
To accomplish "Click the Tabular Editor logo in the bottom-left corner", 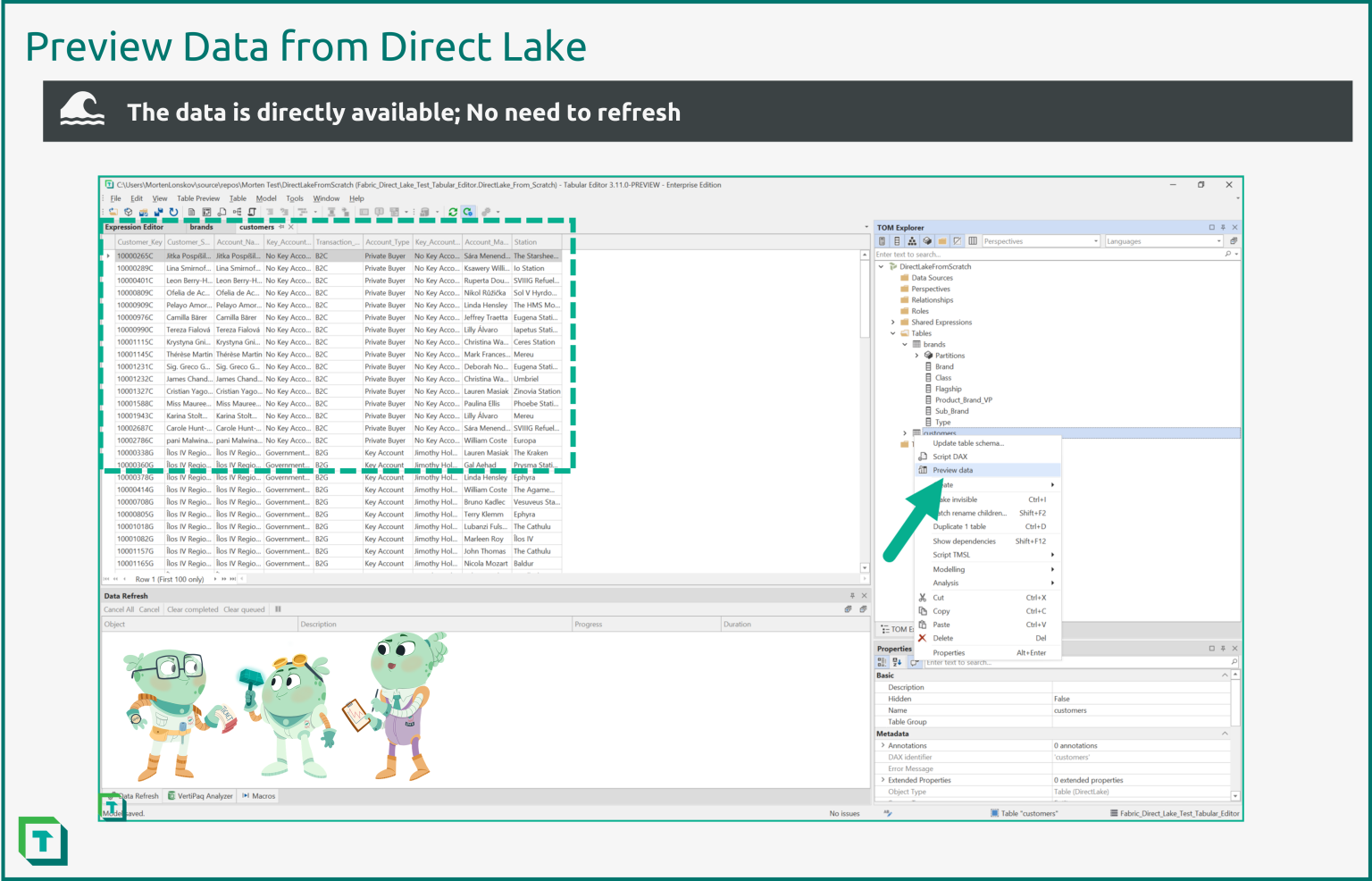I will (x=43, y=841).
